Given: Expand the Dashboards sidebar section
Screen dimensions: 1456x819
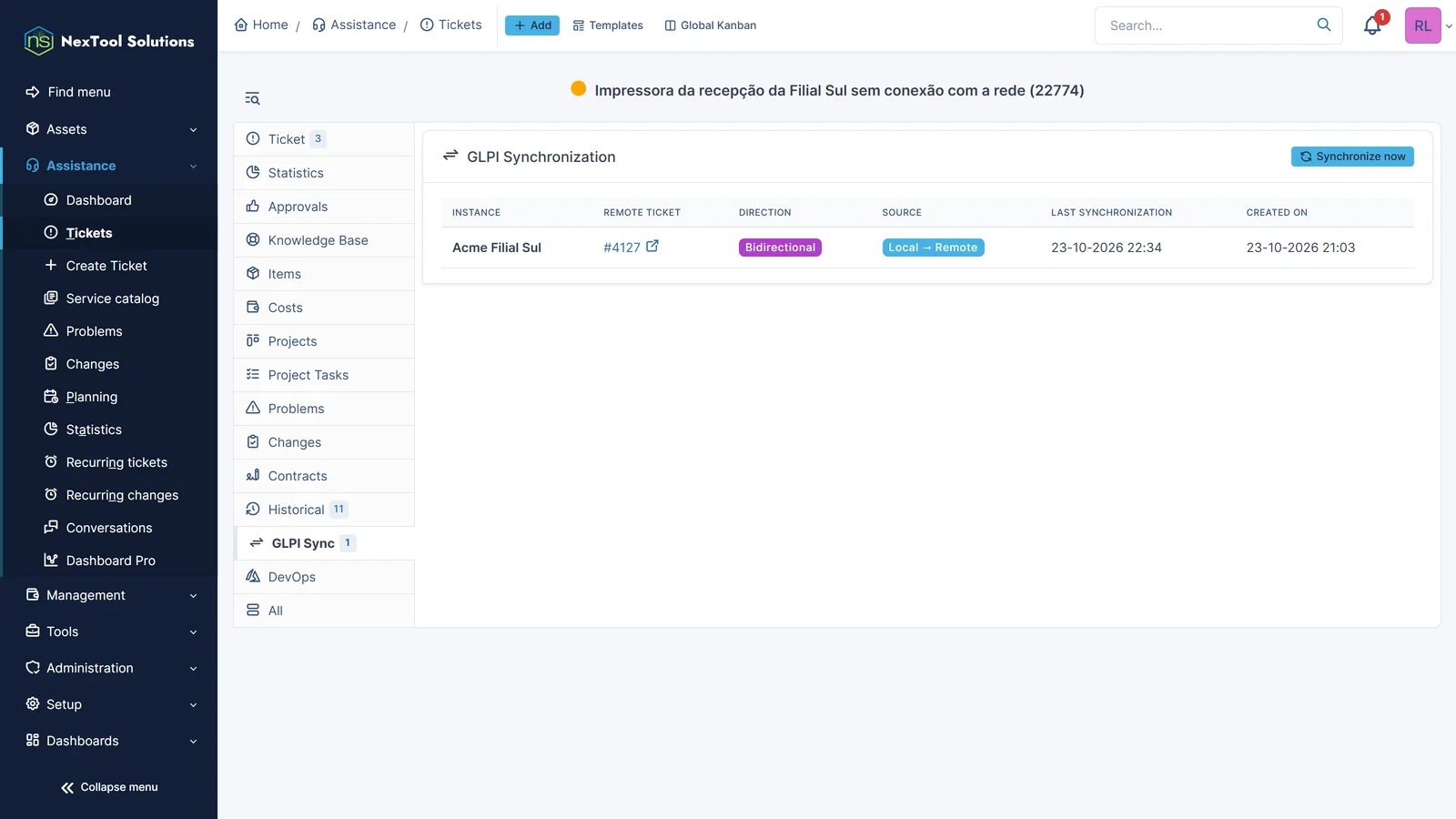Looking at the screenshot, I should 109,741.
